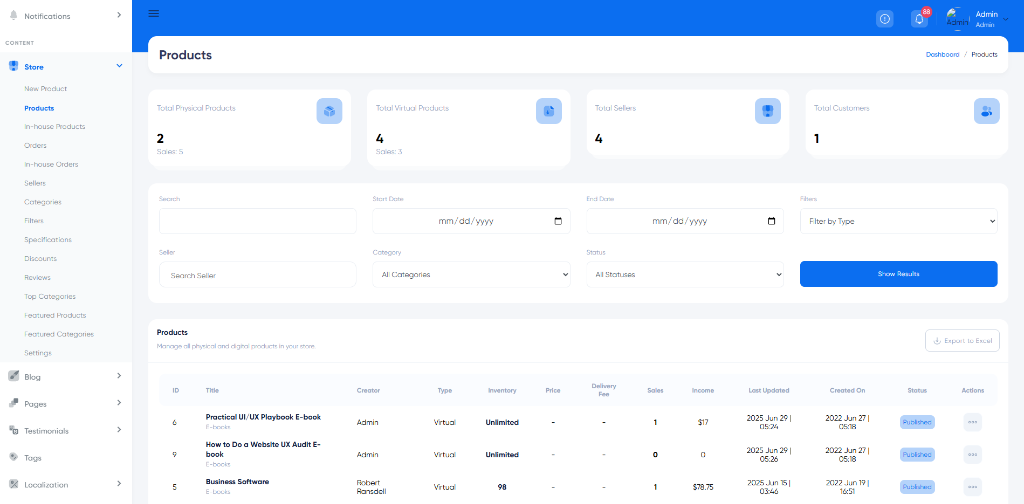Open Filters sidebar item
The width and height of the screenshot is (1024, 504).
point(34,221)
